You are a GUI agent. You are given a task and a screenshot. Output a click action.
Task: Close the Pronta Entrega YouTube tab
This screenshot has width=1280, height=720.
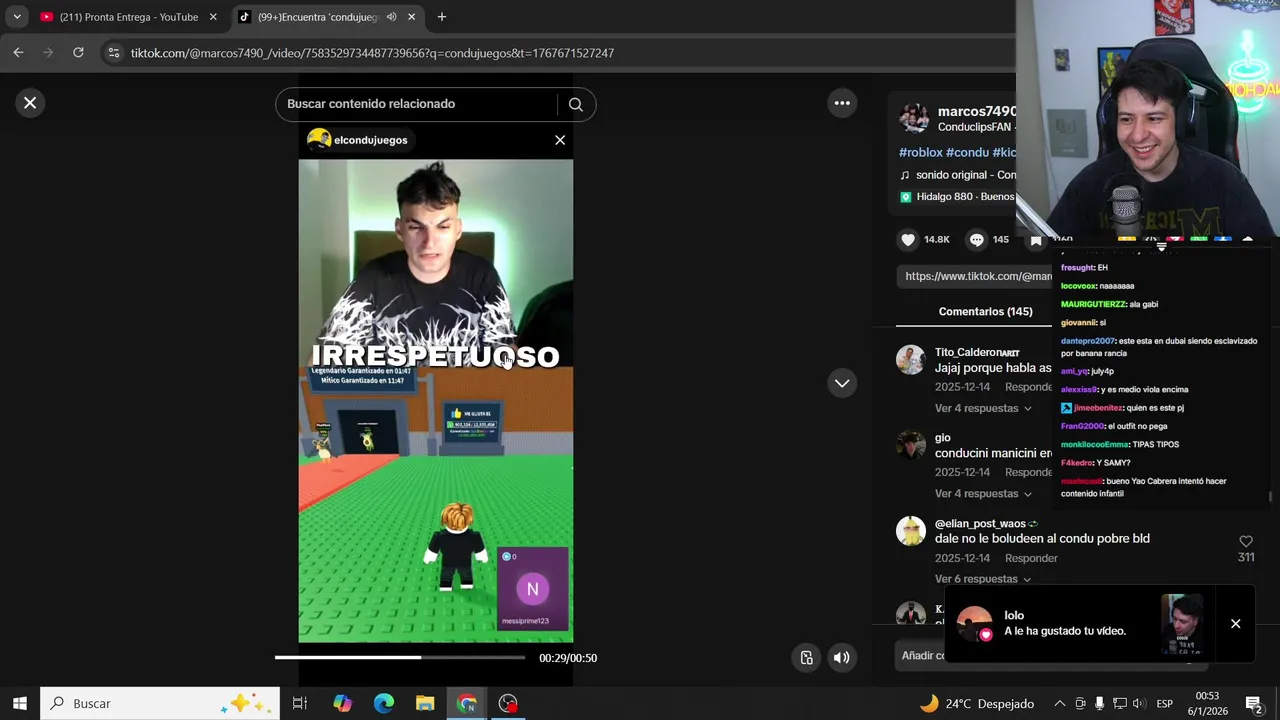213,17
